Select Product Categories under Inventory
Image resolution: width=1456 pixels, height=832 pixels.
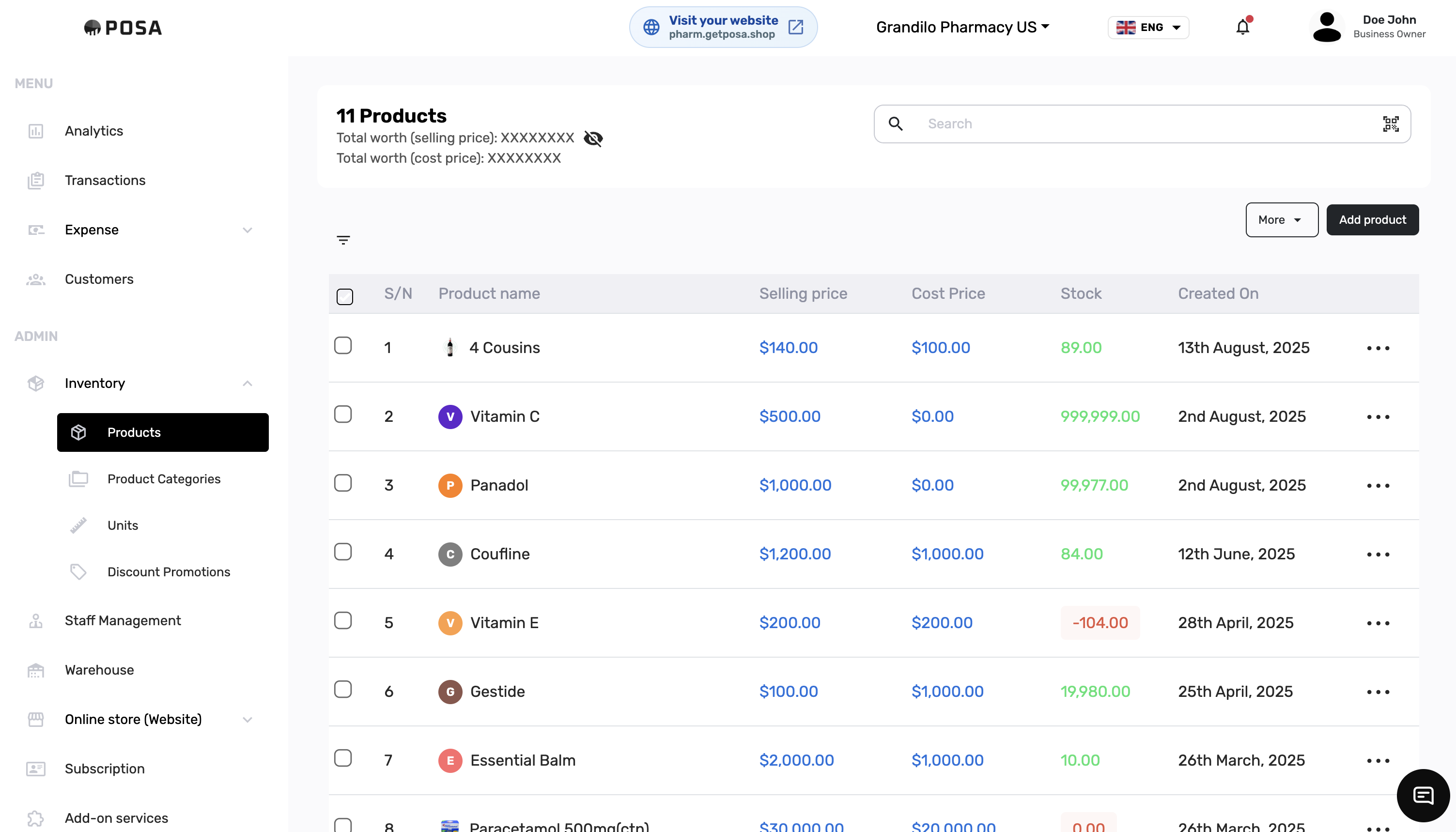pyautogui.click(x=163, y=479)
